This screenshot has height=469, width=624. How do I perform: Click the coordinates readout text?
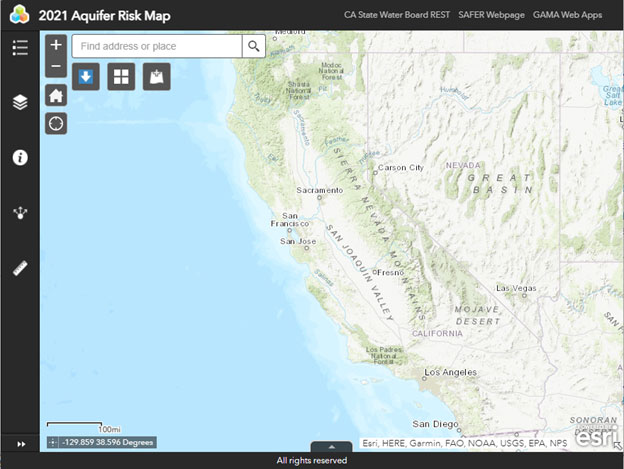[107, 442]
